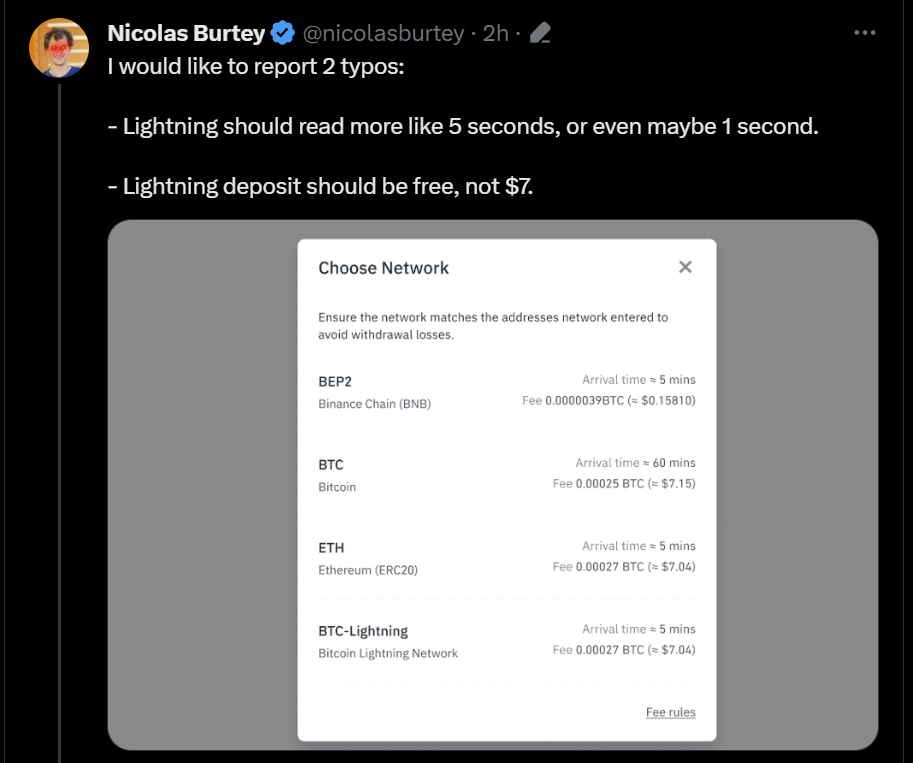
Task: Close the Choose Network dialog
Action: [685, 267]
